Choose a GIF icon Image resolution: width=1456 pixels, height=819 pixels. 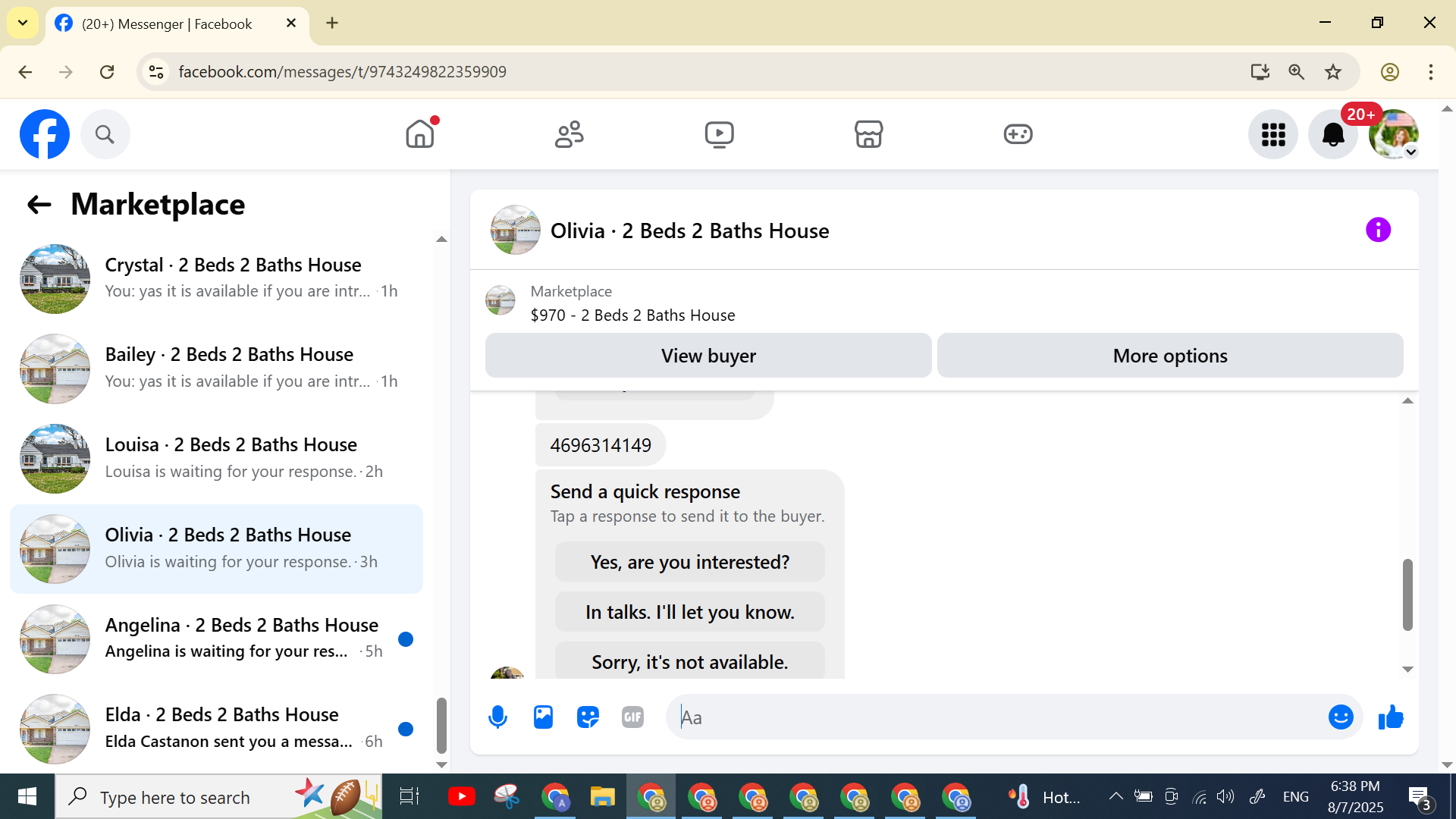(632, 717)
